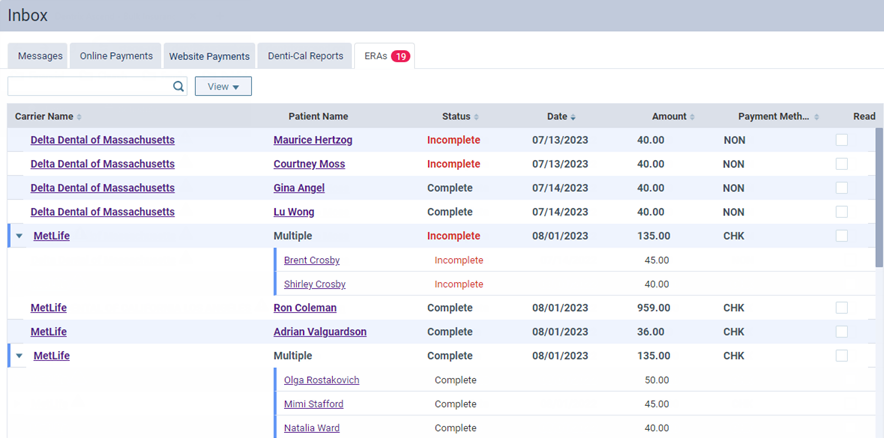
Task: Check Read box for Ron Coleman row
Action: coord(841,308)
